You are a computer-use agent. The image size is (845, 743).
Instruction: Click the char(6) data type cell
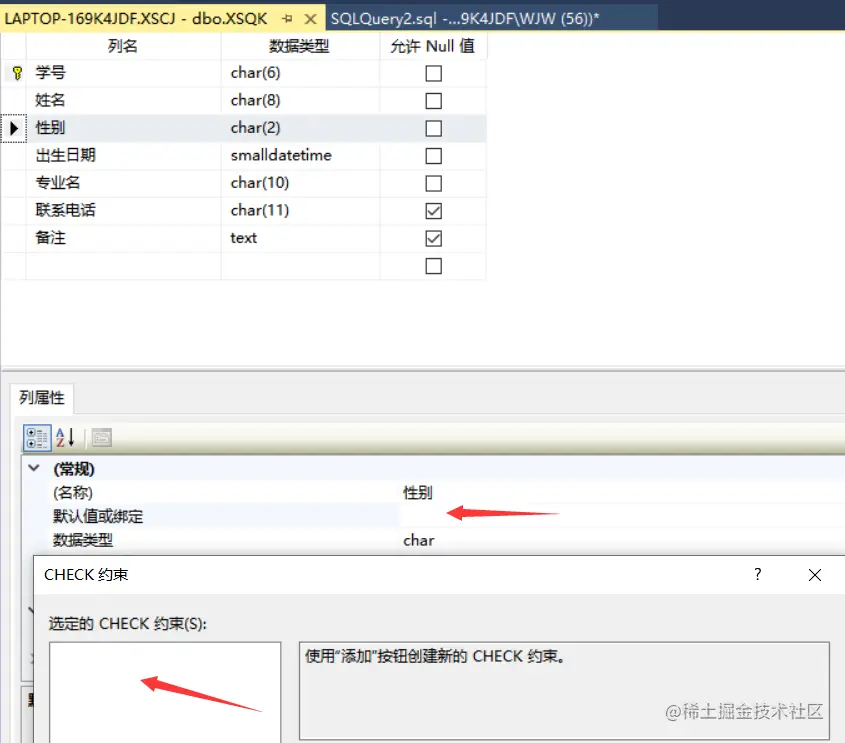pyautogui.click(x=300, y=73)
